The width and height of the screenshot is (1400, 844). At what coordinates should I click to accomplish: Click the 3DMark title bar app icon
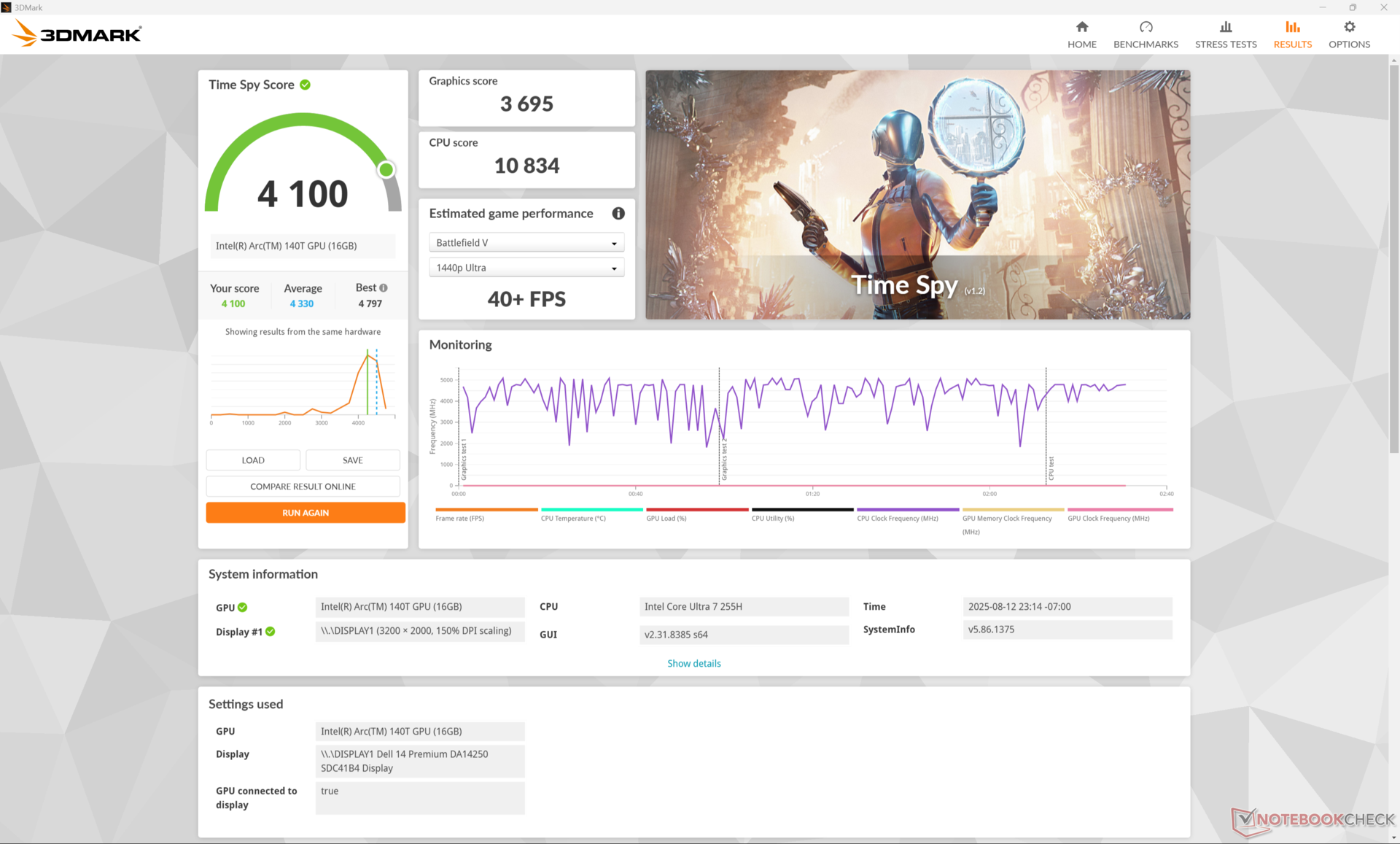(x=7, y=7)
